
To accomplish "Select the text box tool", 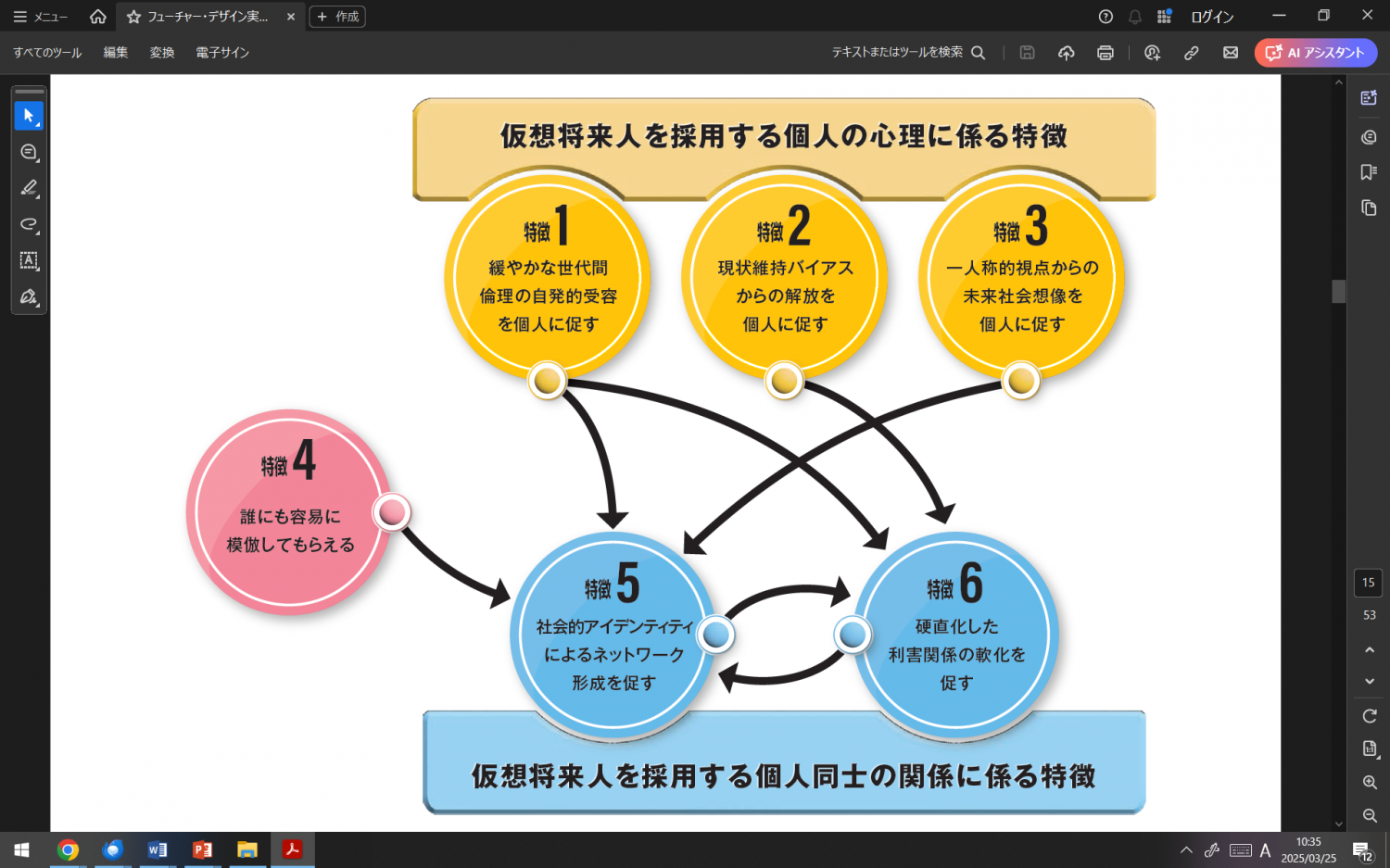I will point(29,260).
